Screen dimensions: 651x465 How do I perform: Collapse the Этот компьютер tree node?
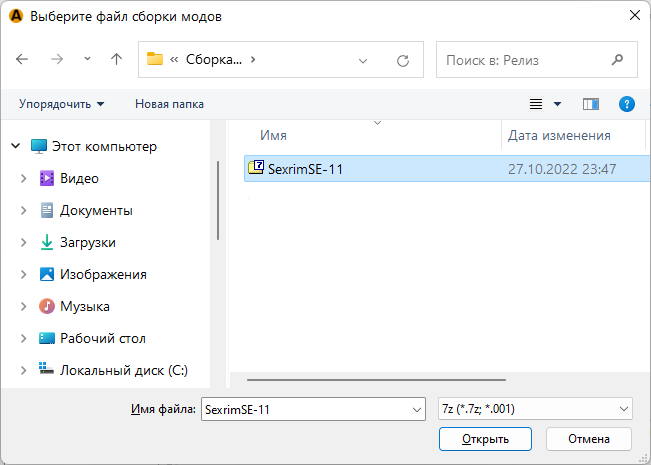15,146
